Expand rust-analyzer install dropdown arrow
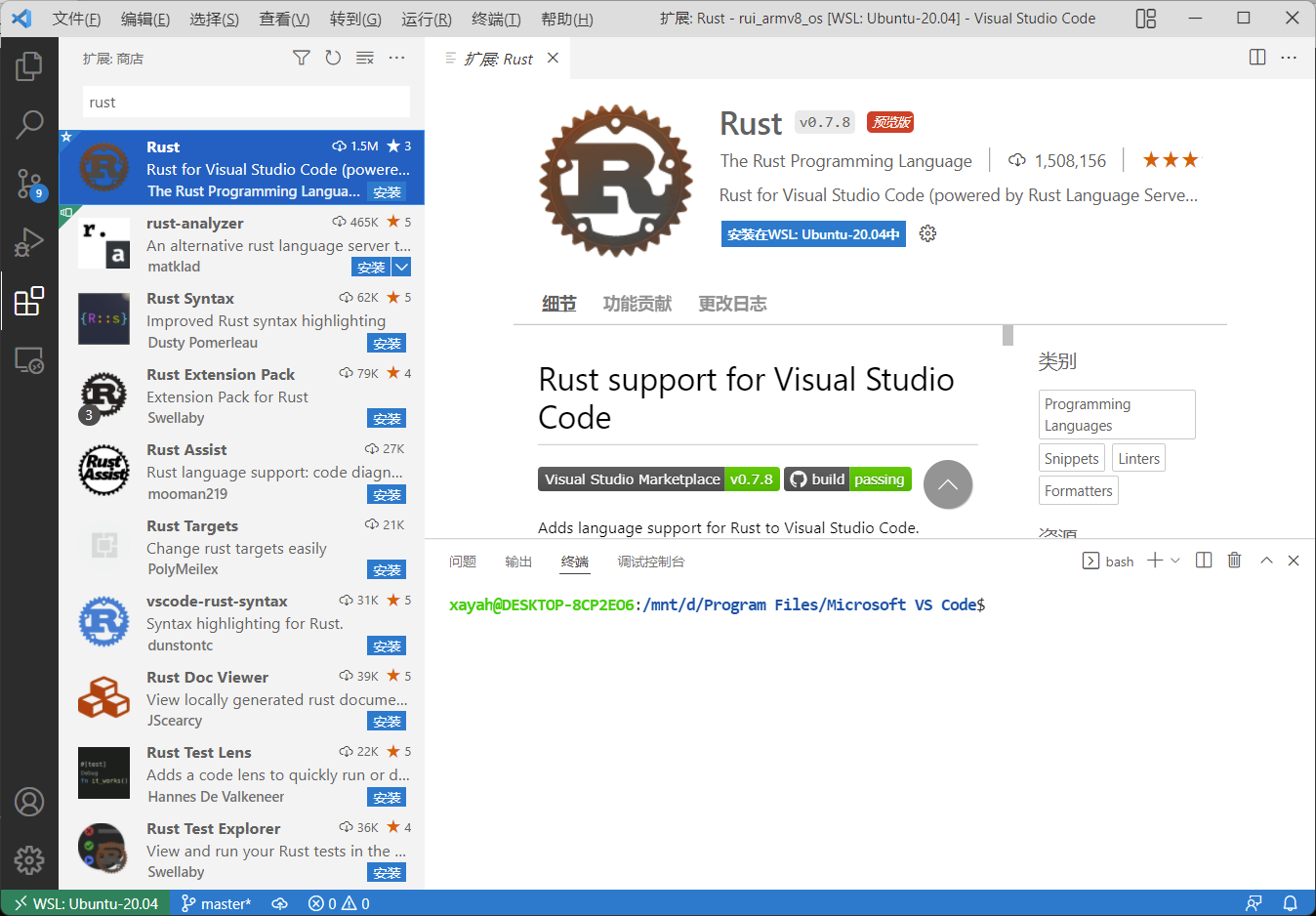 tap(401, 268)
